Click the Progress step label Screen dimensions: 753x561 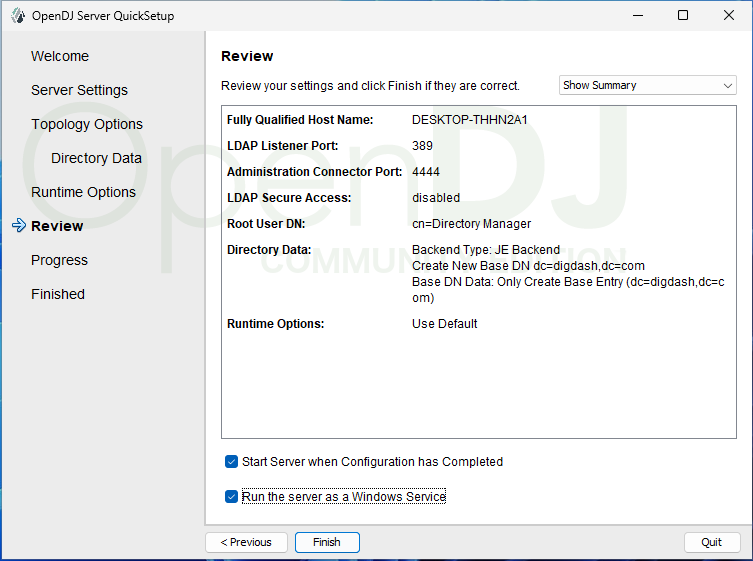(x=59, y=260)
